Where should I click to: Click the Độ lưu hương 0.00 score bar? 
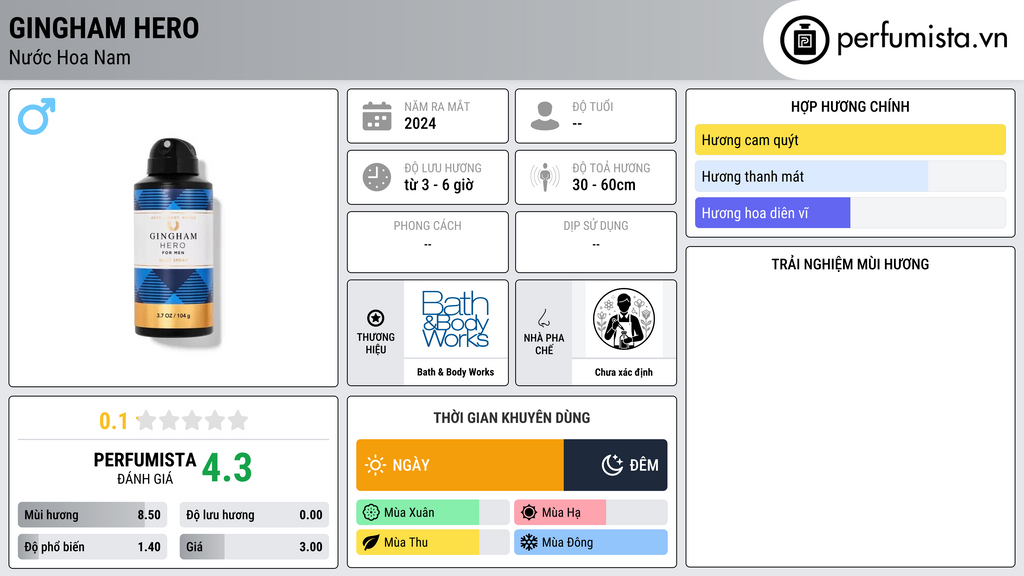pos(254,515)
